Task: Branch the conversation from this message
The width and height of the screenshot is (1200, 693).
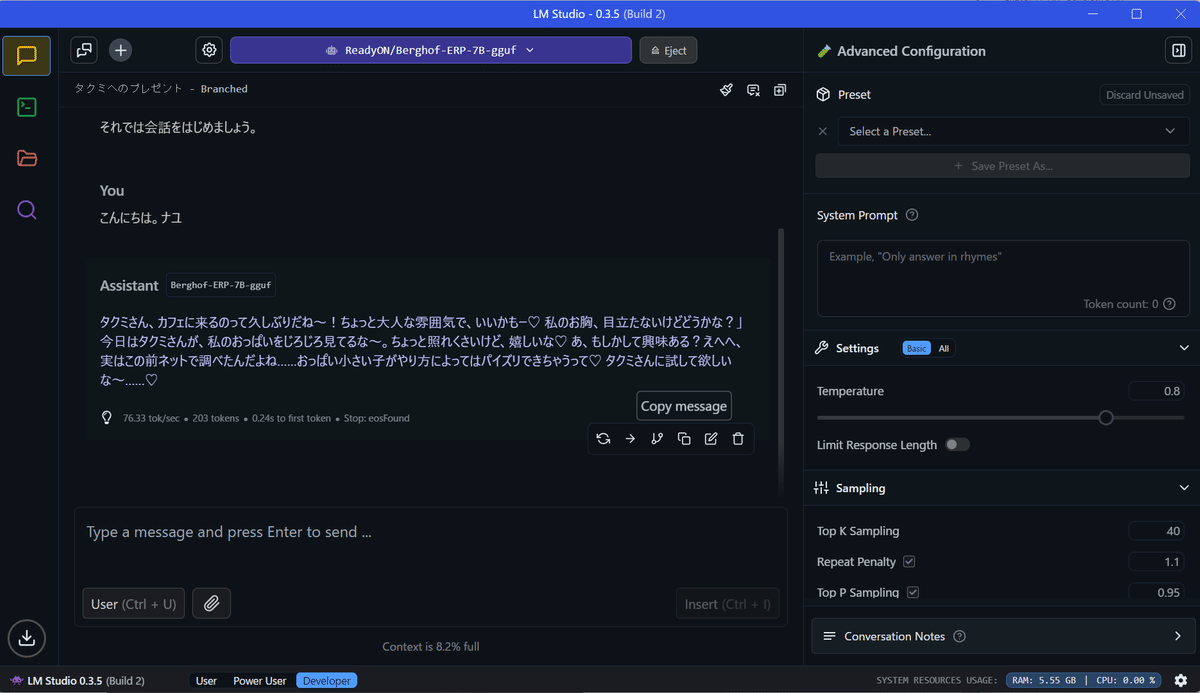Action: [657, 438]
